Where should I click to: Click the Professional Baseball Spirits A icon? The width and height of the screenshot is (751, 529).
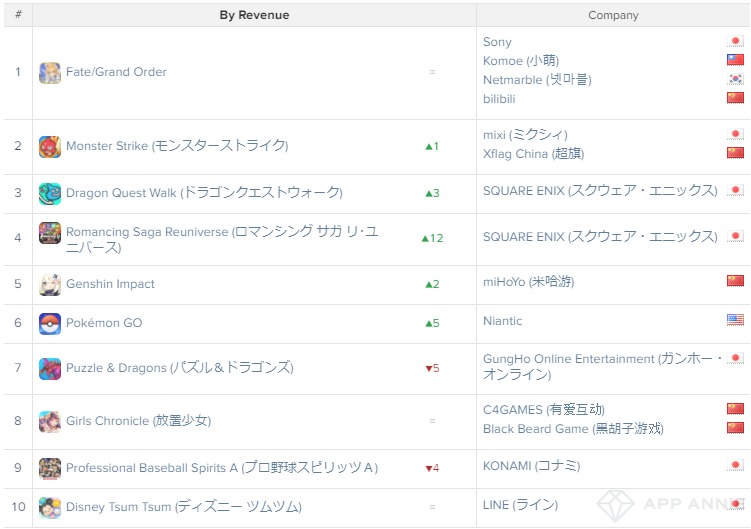click(50, 469)
